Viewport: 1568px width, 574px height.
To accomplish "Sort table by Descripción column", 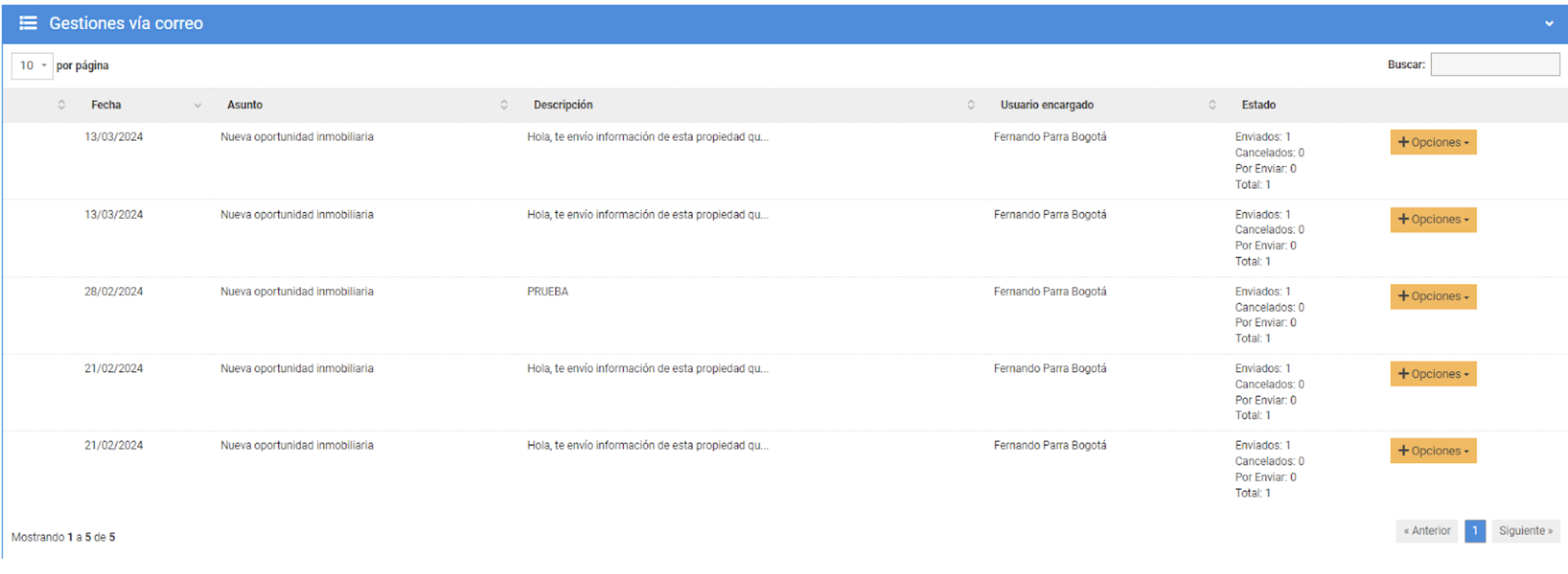I will tap(563, 105).
